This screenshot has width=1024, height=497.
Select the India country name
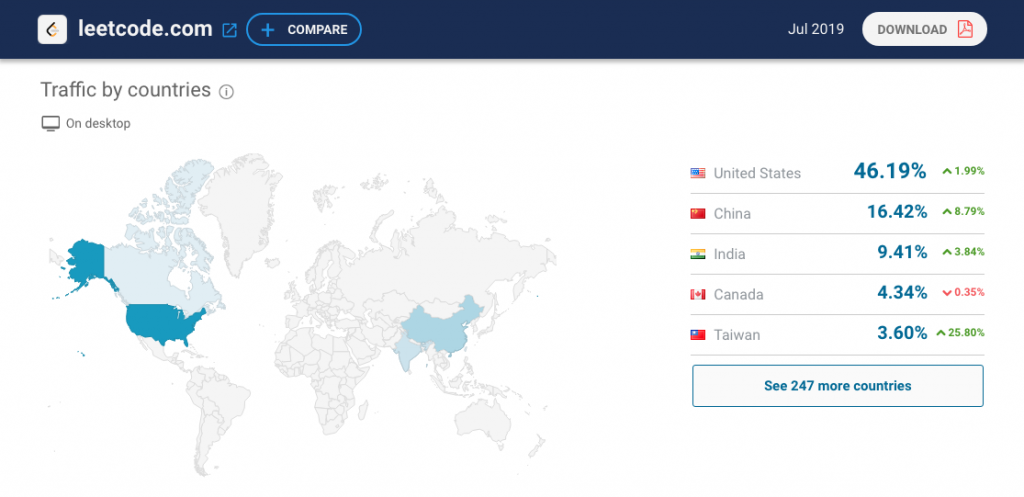[x=729, y=254]
